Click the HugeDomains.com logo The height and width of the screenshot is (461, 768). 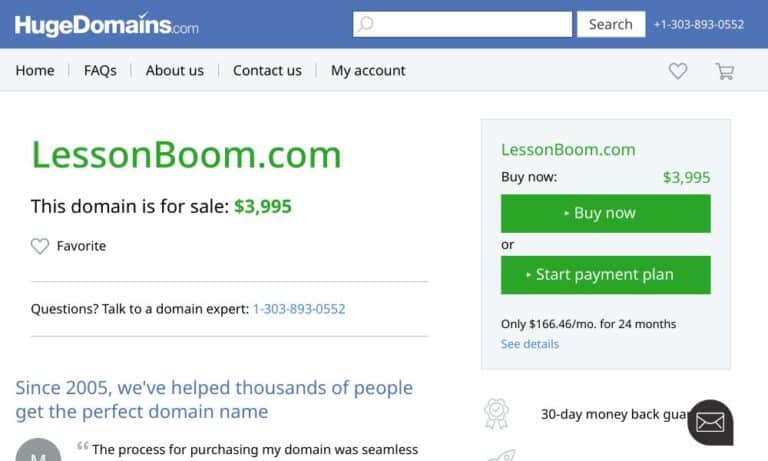[x=106, y=24]
